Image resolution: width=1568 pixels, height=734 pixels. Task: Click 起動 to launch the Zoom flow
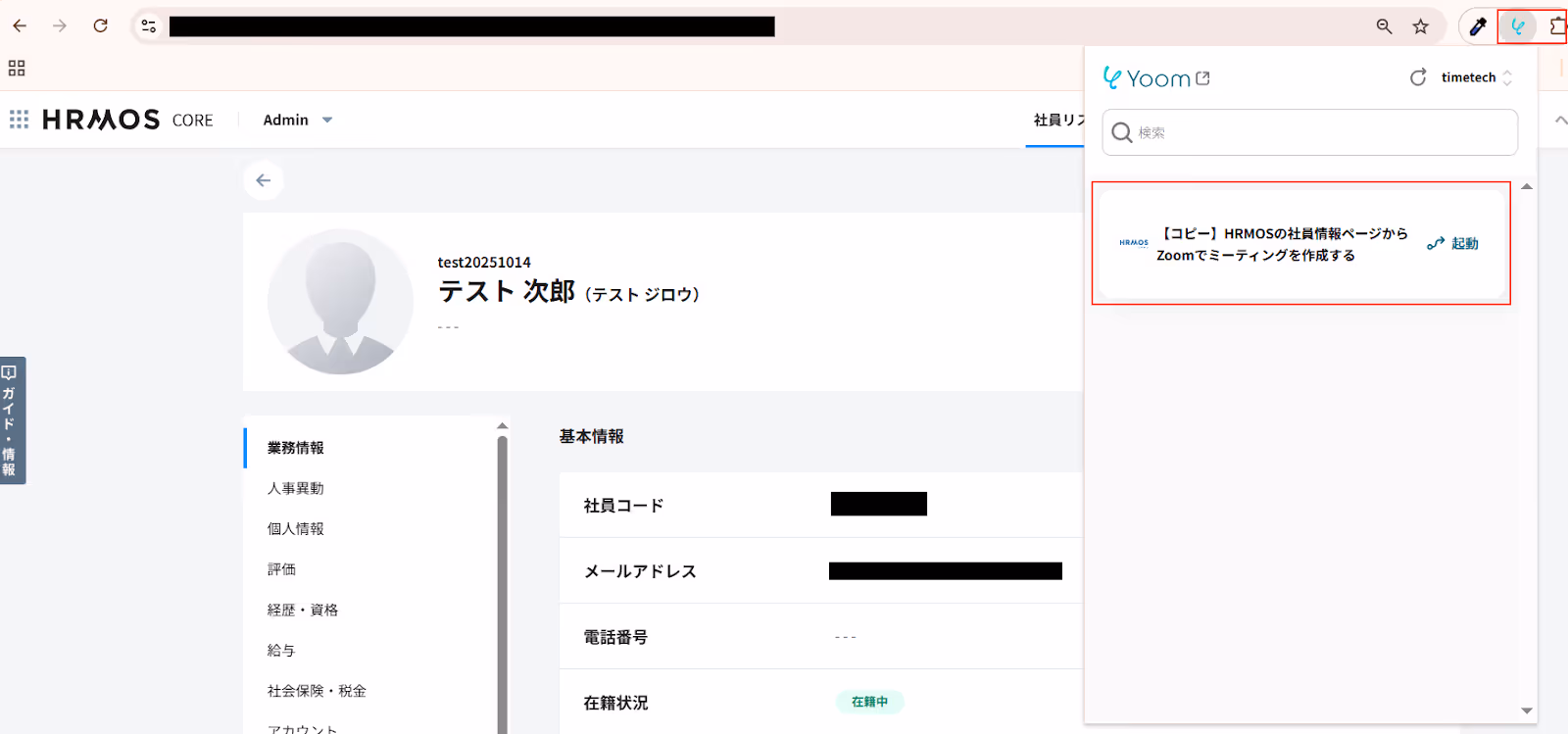click(1453, 243)
